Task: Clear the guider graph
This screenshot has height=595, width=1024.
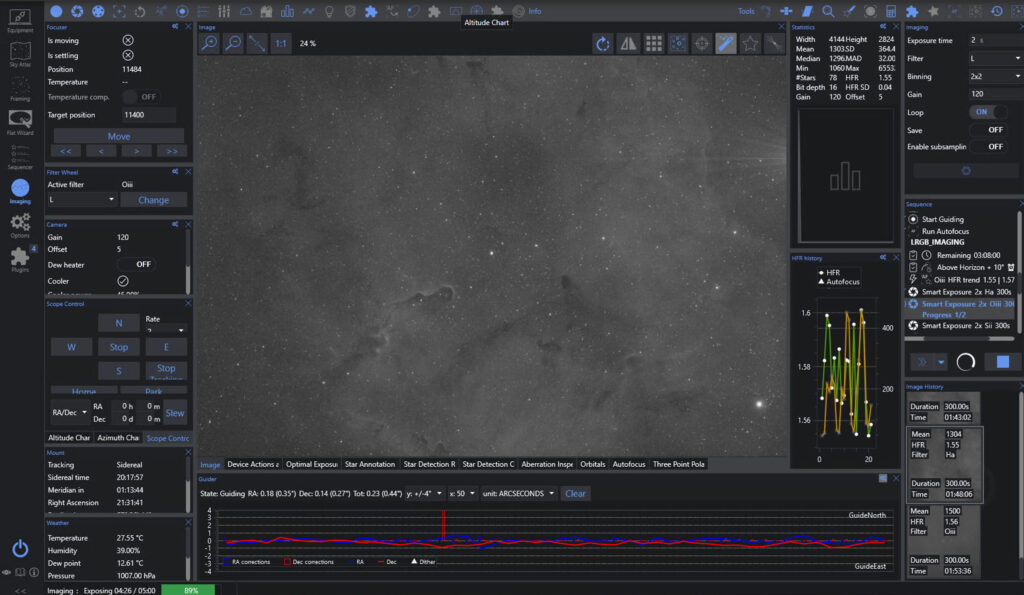Action: tap(575, 493)
